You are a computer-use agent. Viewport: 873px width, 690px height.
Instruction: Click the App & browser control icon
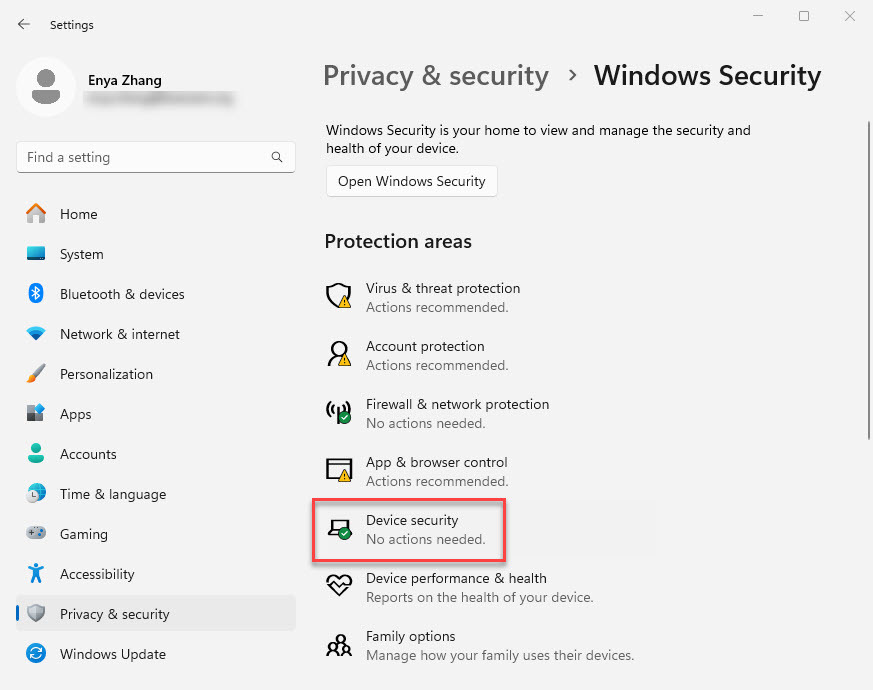(x=339, y=470)
